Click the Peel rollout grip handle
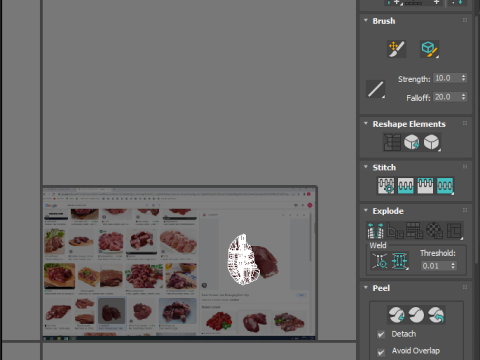 pos(465,287)
